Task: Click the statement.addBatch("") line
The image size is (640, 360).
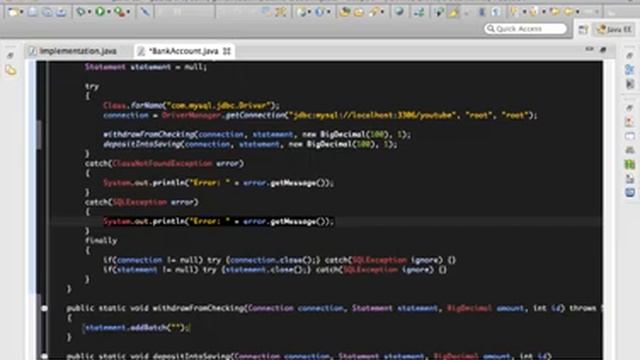Action: point(136,328)
